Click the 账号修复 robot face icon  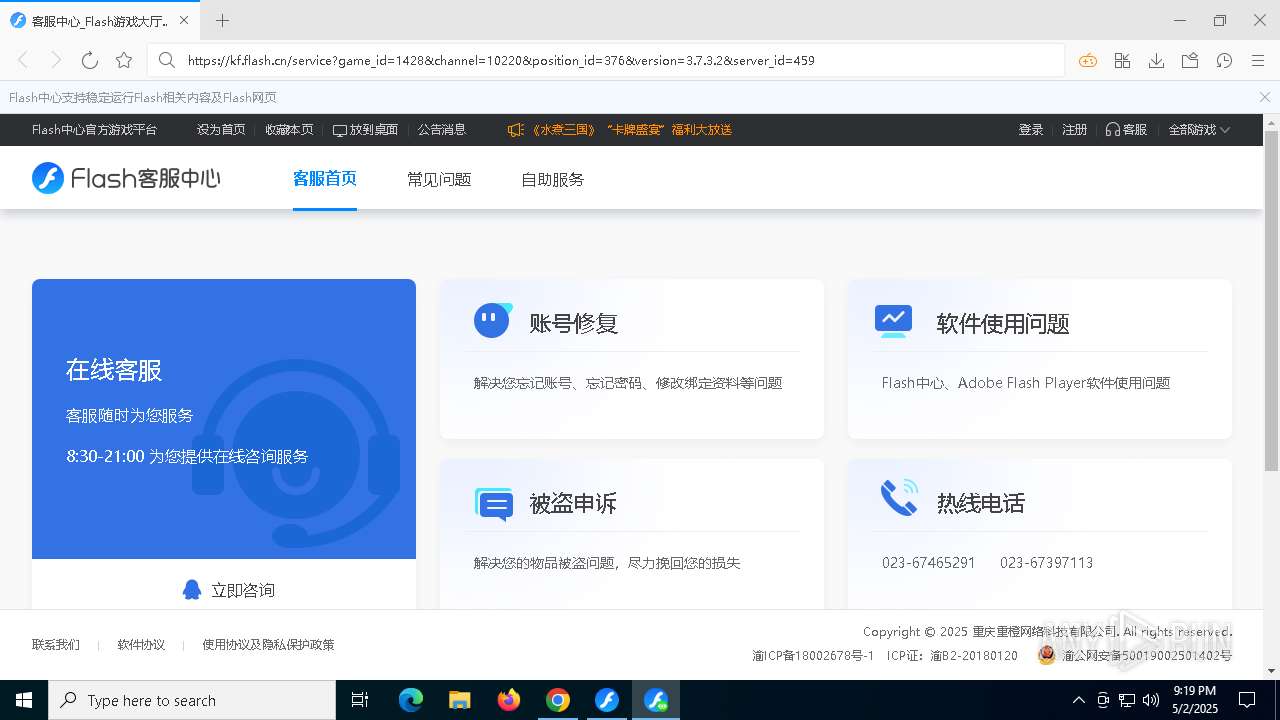[492, 320]
